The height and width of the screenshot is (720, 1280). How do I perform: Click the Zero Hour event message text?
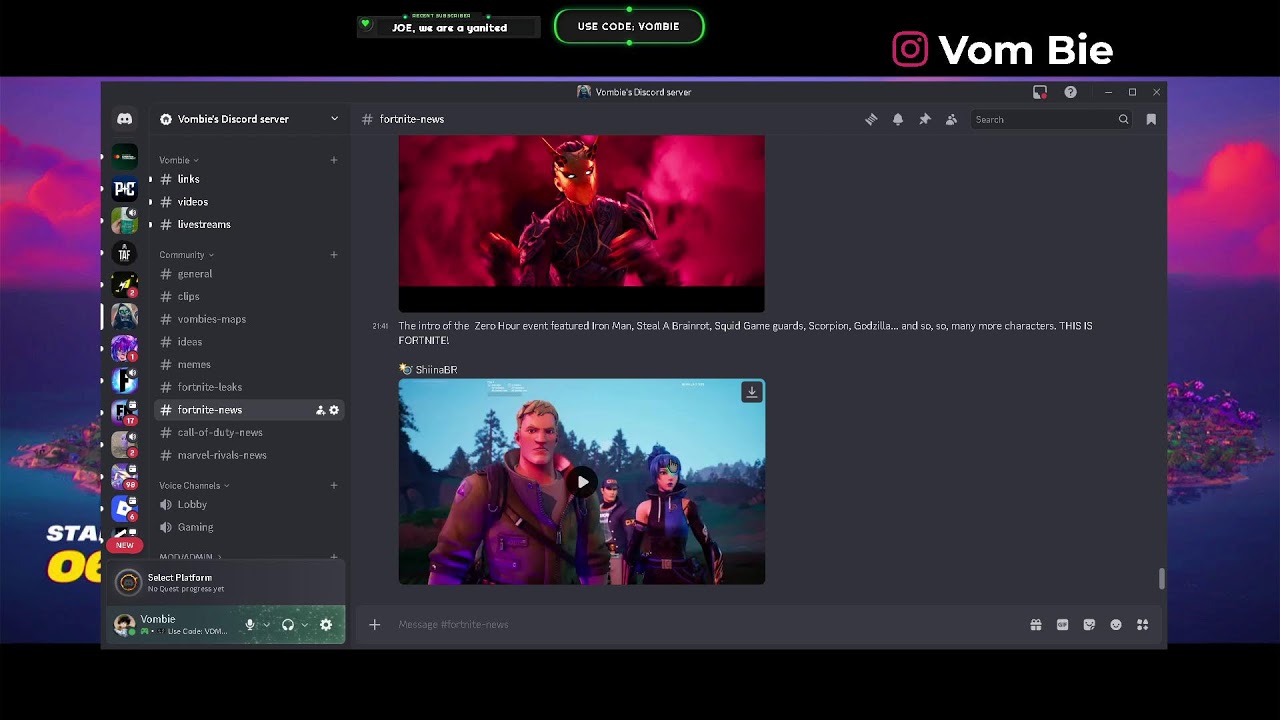point(745,333)
